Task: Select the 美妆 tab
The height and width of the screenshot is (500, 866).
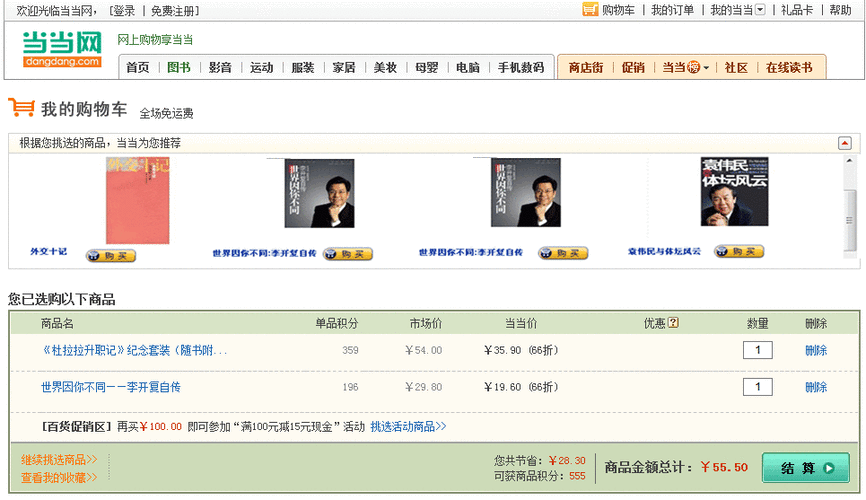Action: (x=385, y=67)
